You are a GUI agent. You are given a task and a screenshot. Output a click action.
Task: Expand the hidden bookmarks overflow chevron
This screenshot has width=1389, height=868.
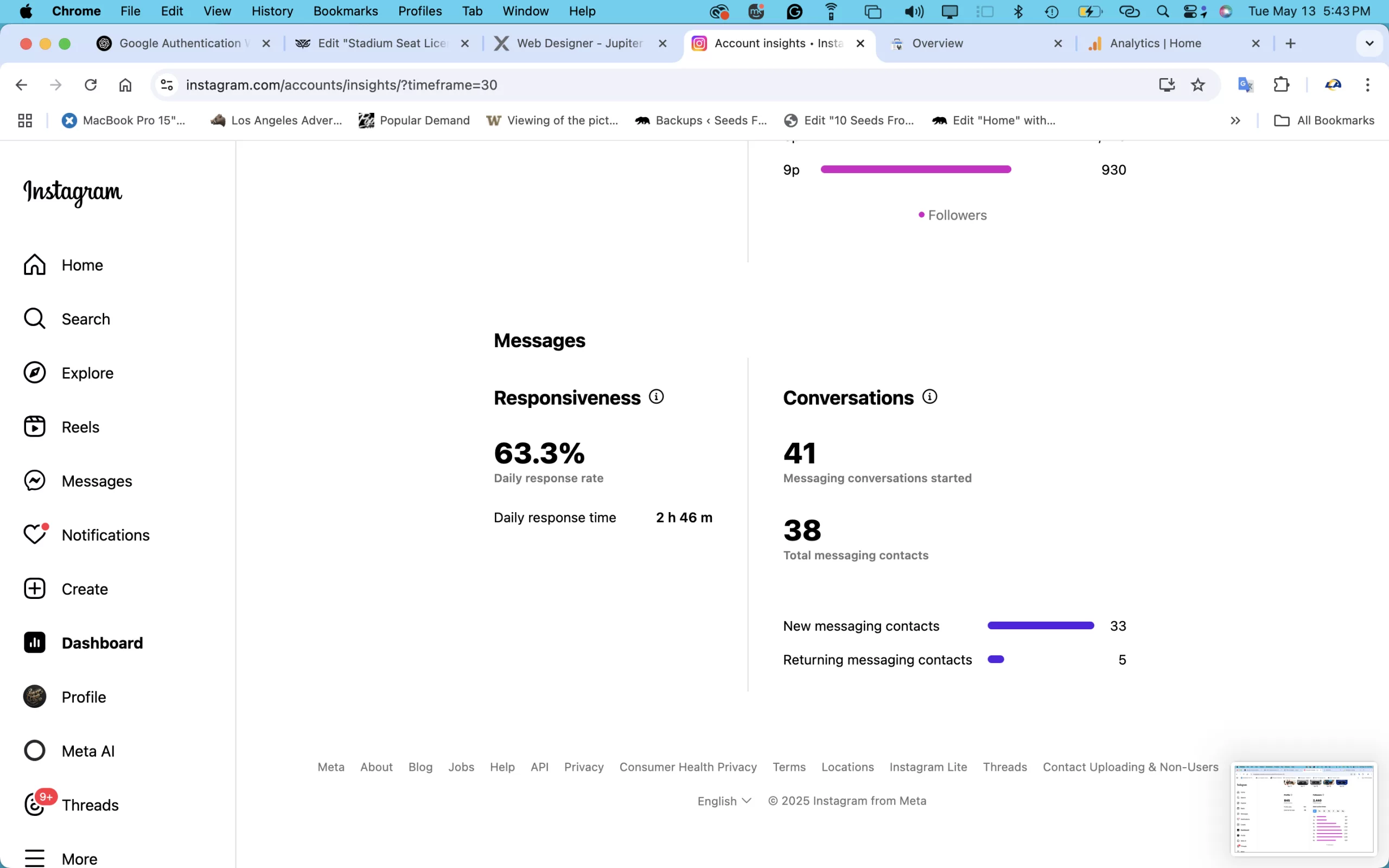pos(1235,120)
